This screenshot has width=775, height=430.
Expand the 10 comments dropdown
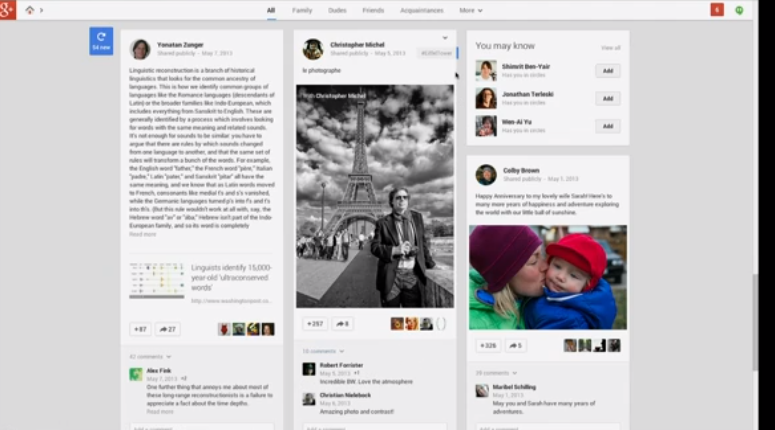(323, 351)
